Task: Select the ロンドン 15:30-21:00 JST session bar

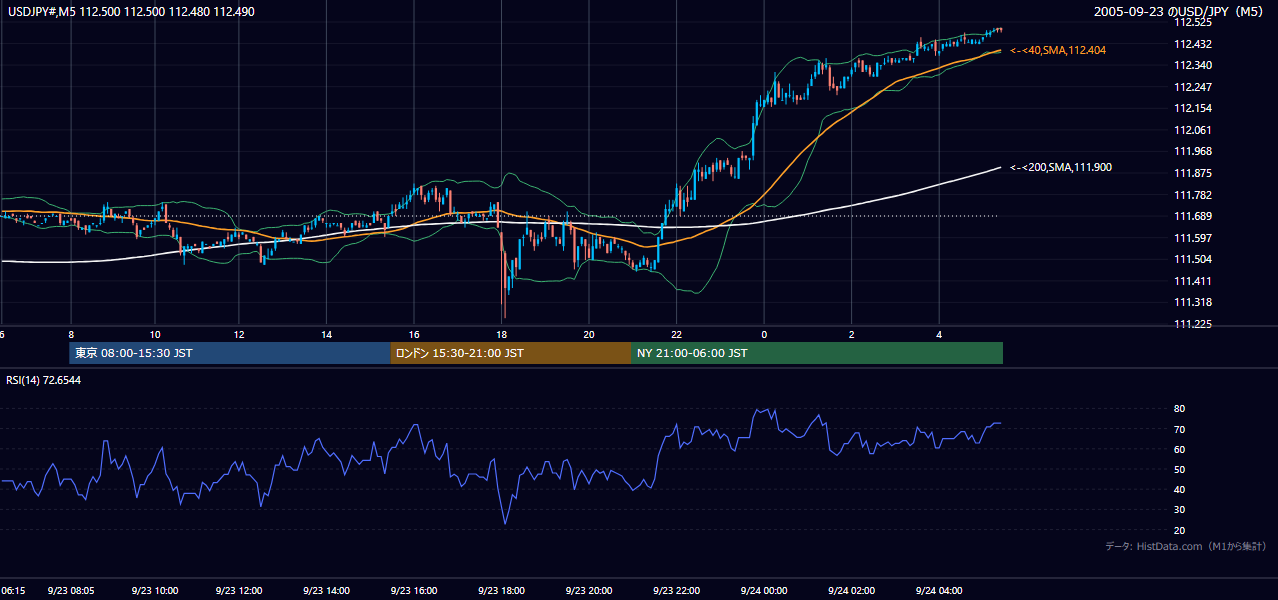Action: [510, 353]
